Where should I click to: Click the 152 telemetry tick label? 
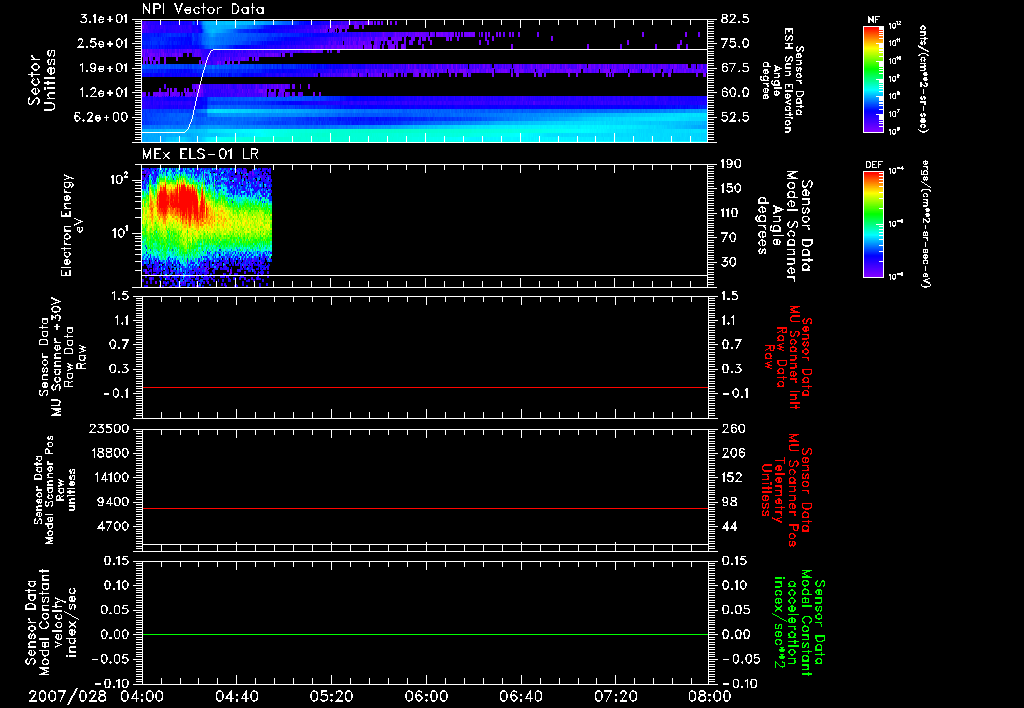731,477
